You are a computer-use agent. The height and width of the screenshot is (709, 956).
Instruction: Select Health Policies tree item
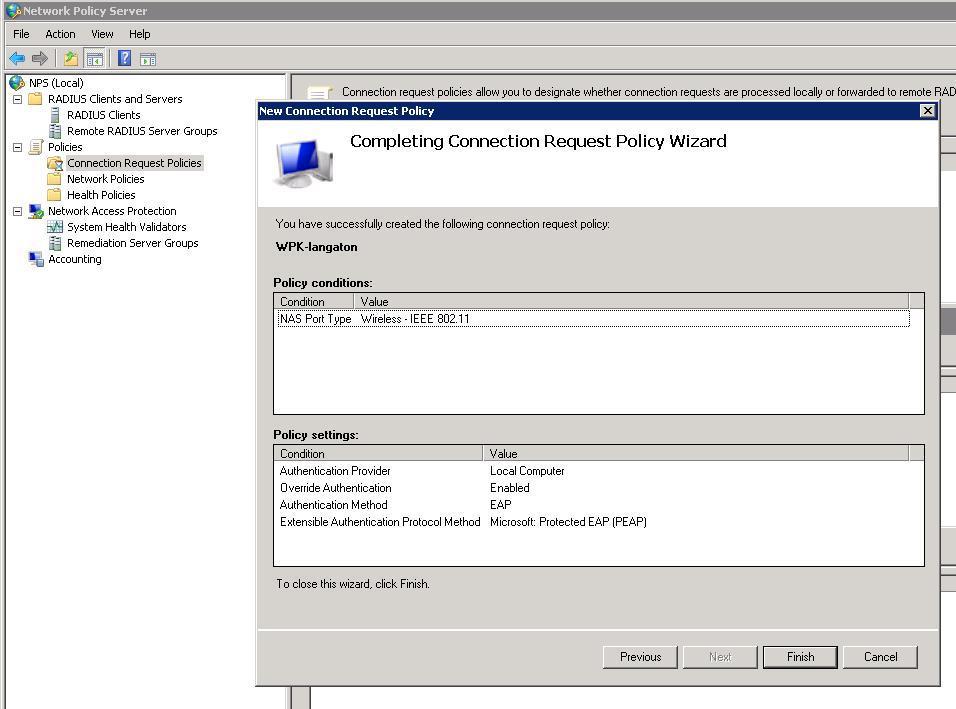click(x=101, y=194)
